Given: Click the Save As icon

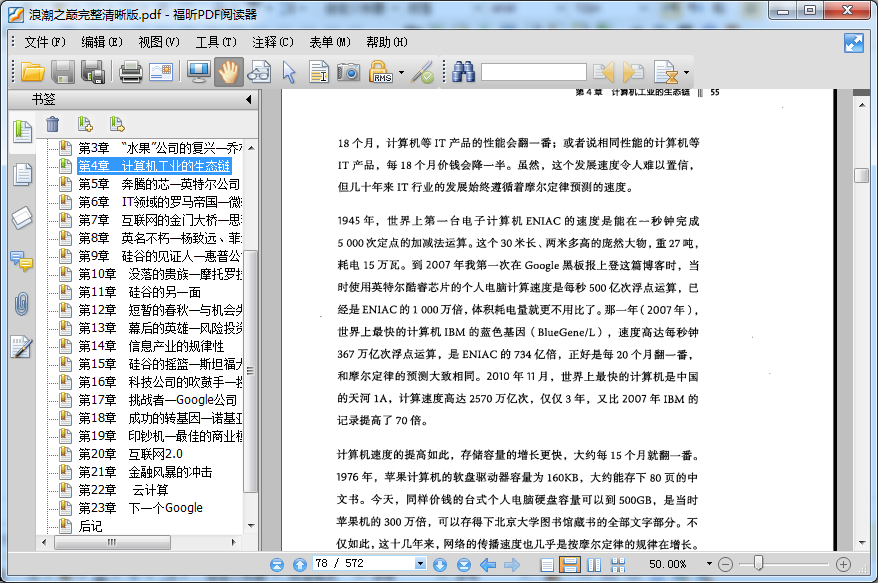Looking at the screenshot, I should (x=93, y=72).
